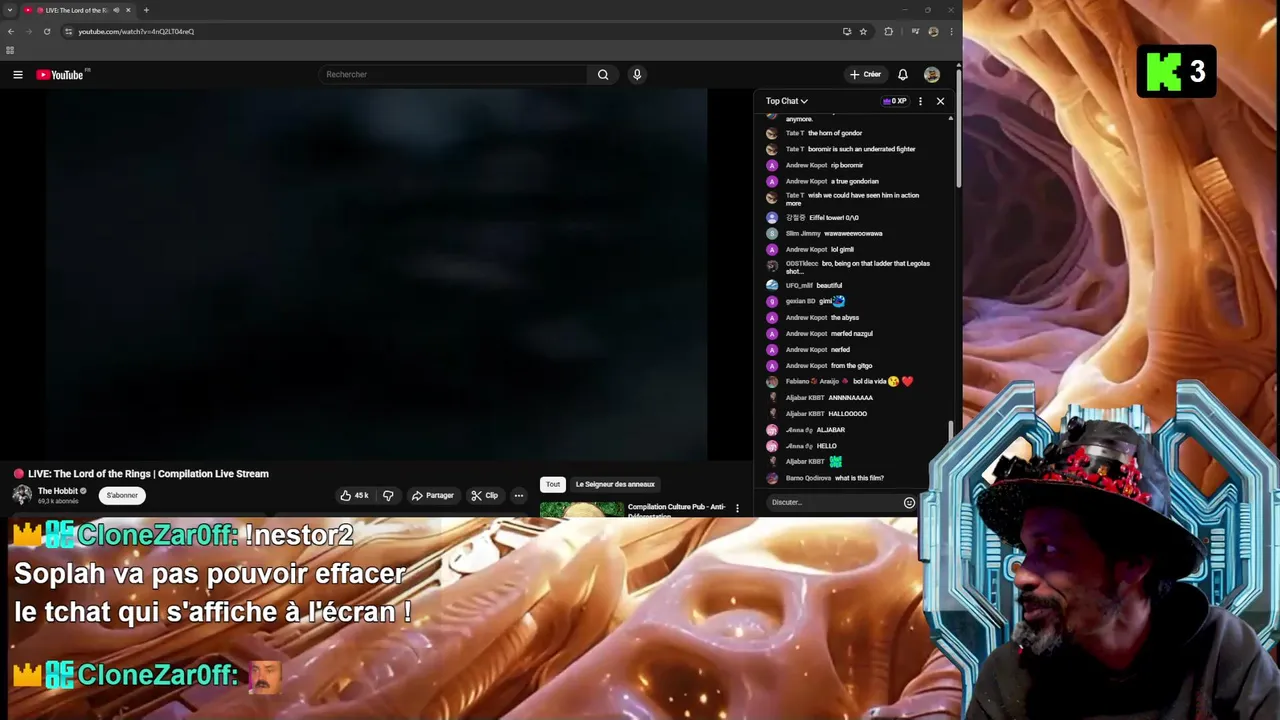Click 'LIVE: The Lord of the Rings' video title
1280x720 pixels.
(148, 474)
